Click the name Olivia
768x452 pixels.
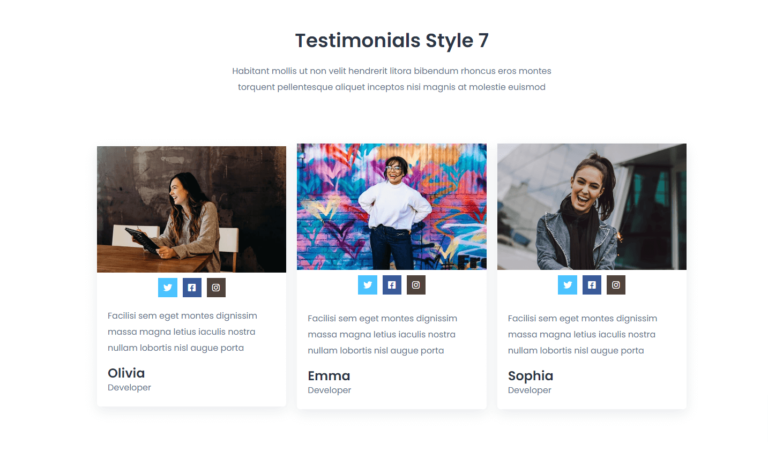126,373
